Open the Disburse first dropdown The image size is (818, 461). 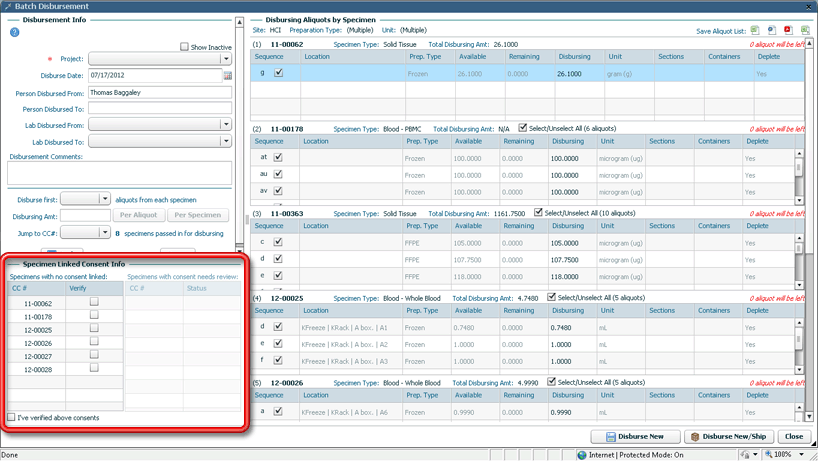(x=104, y=199)
